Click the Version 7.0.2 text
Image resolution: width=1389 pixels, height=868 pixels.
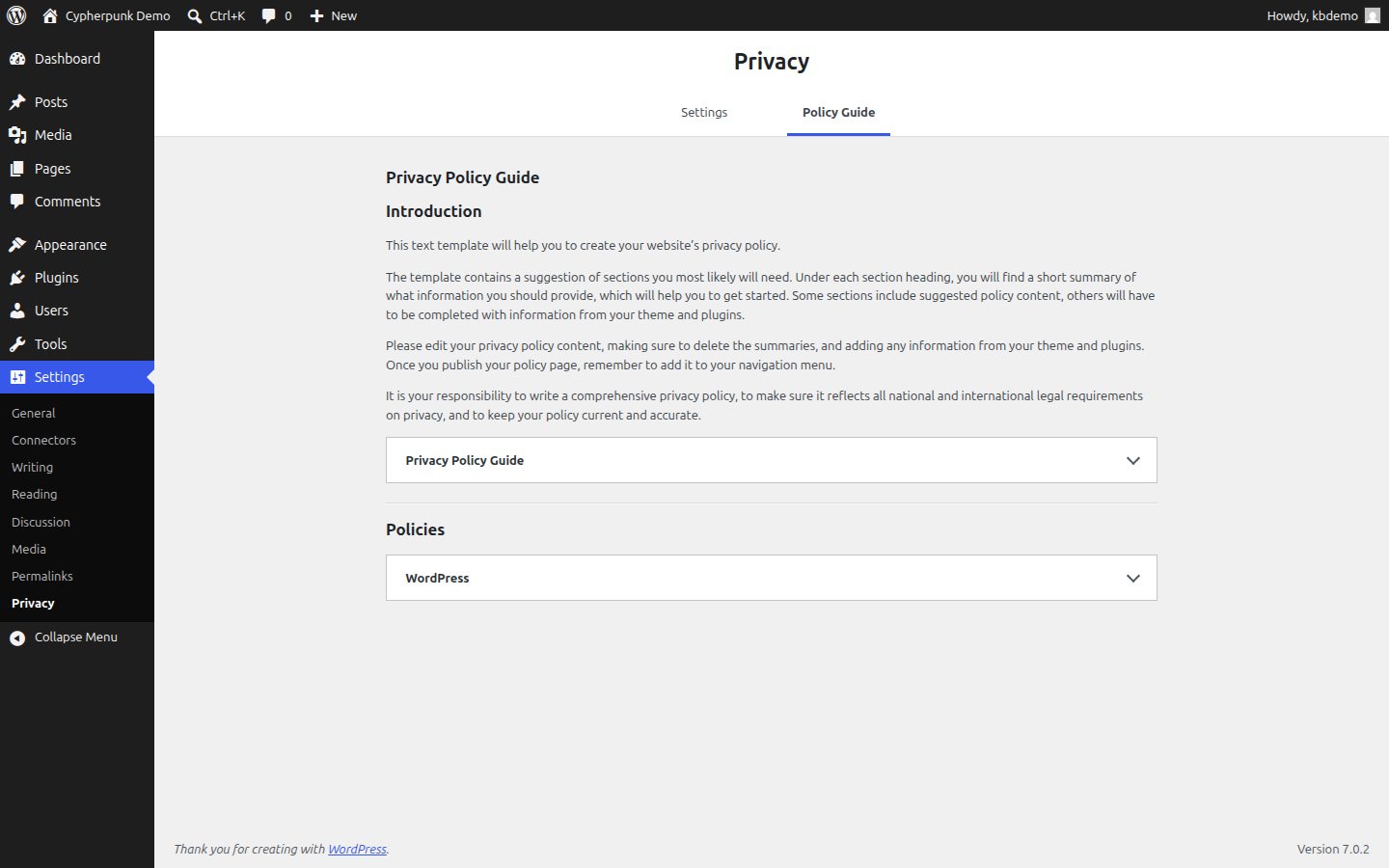(1333, 850)
